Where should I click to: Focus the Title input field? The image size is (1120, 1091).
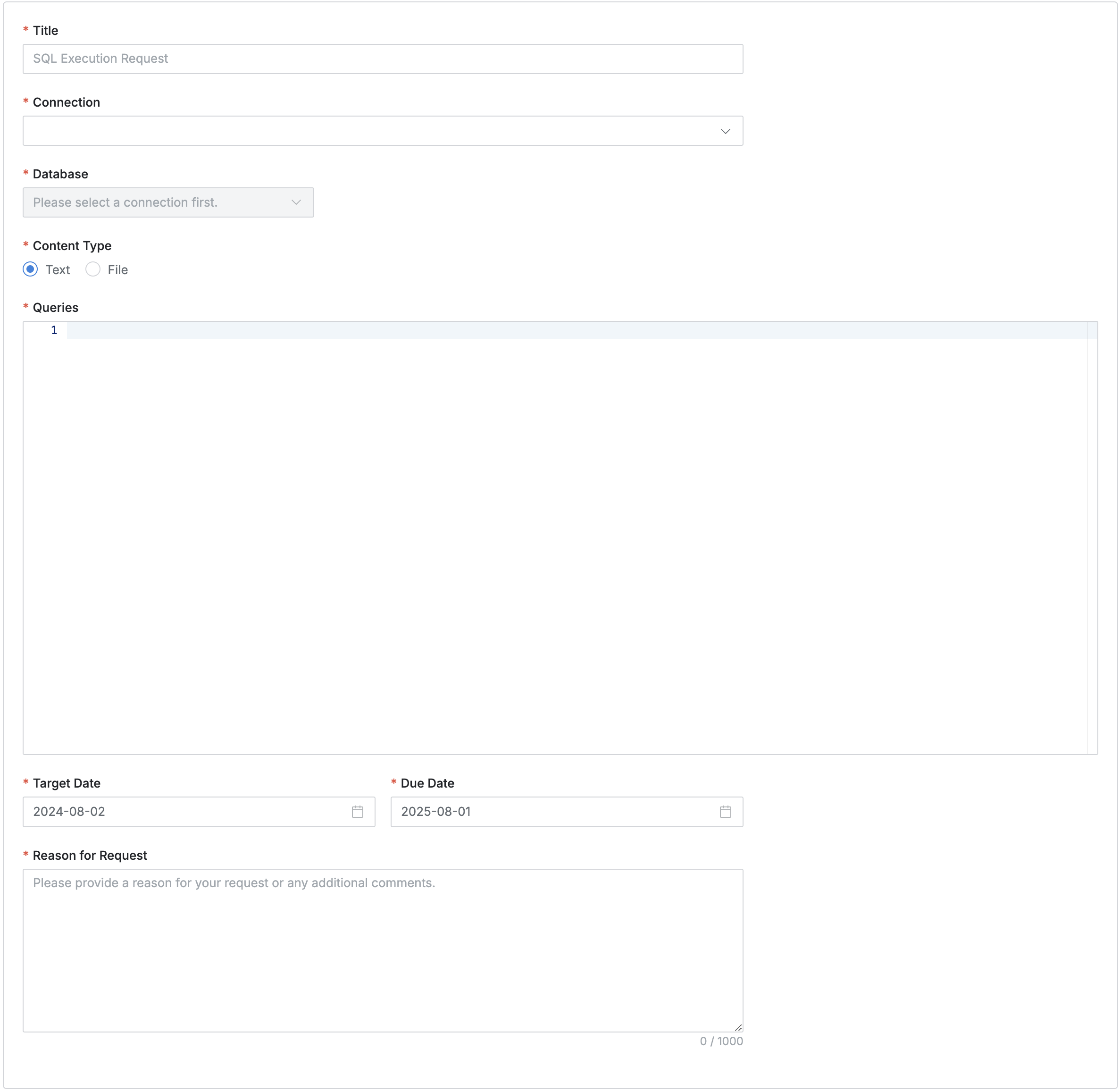(383, 59)
